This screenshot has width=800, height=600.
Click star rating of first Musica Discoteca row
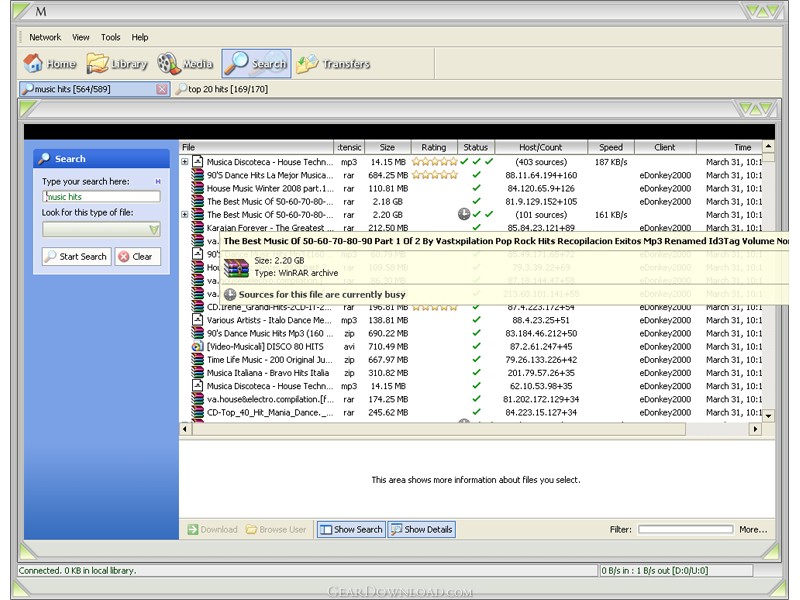click(435, 162)
